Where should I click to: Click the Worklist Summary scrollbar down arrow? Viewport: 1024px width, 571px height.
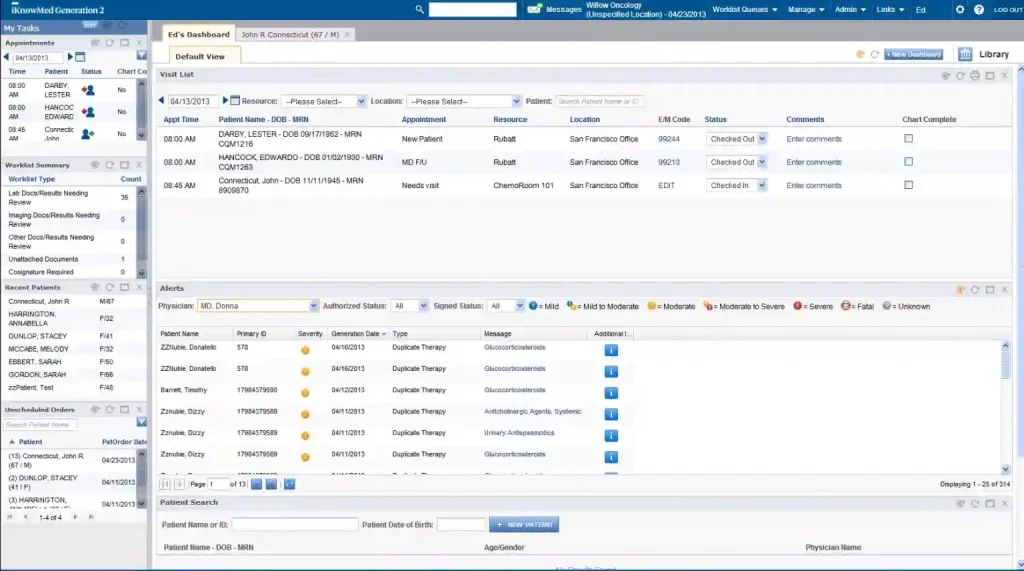(141, 273)
